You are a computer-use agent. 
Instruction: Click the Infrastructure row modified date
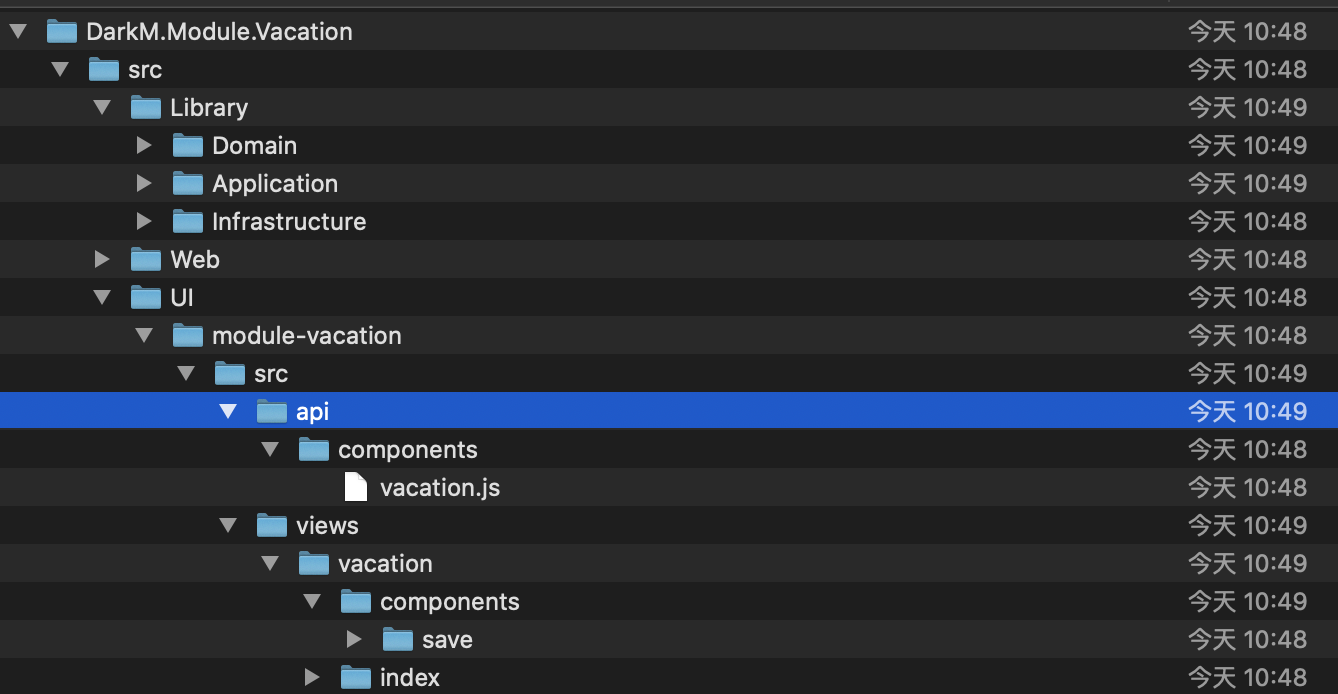coord(1247,222)
